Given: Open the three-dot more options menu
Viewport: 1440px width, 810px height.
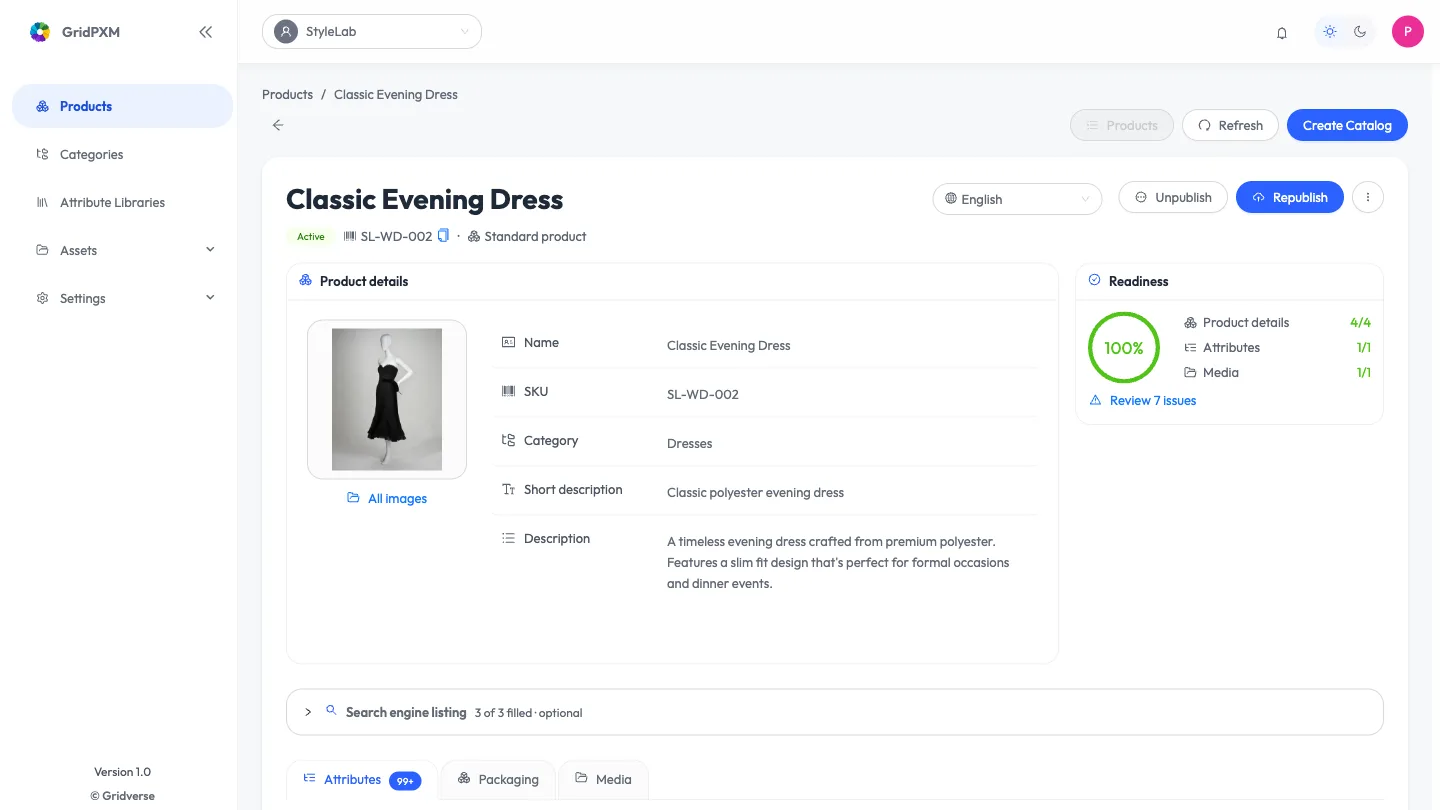Looking at the screenshot, I should pyautogui.click(x=1368, y=197).
